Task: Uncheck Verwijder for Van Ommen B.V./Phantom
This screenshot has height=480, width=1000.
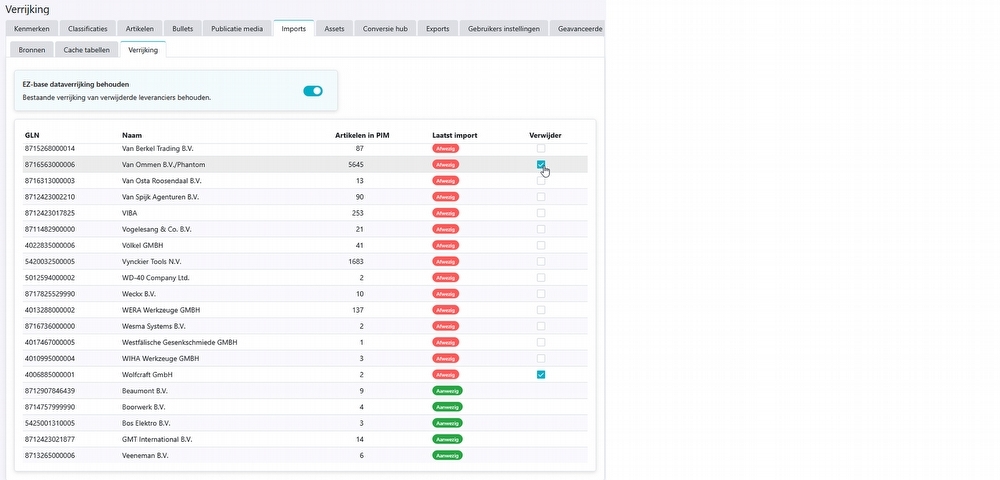Action: pos(541,164)
